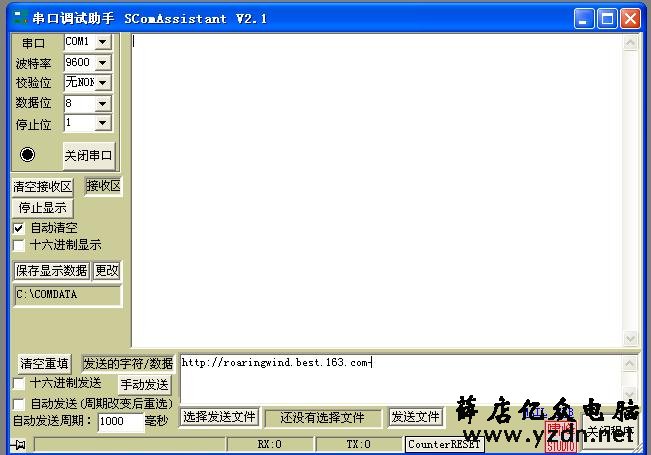Image resolution: width=651 pixels, height=455 pixels.
Task: Click the 发送的字符/数据 label
Action: point(128,364)
